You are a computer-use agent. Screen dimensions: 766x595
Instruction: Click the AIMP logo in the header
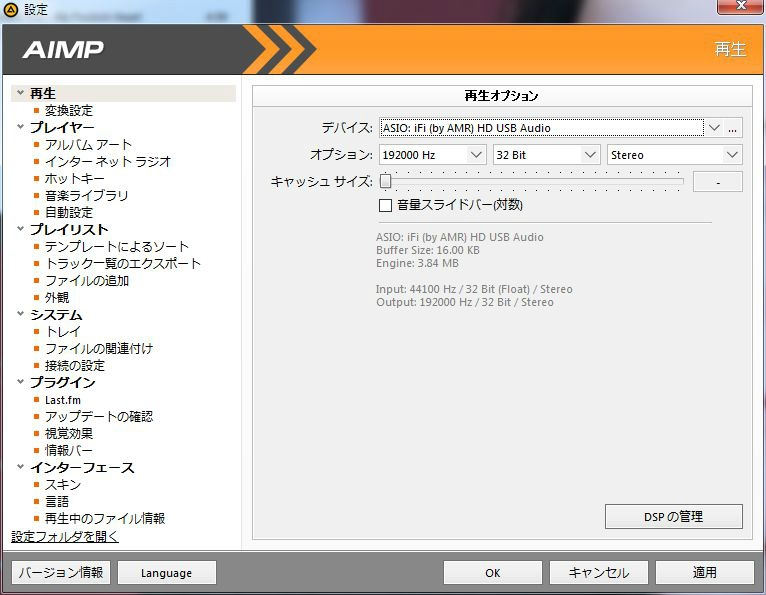[x=63, y=49]
